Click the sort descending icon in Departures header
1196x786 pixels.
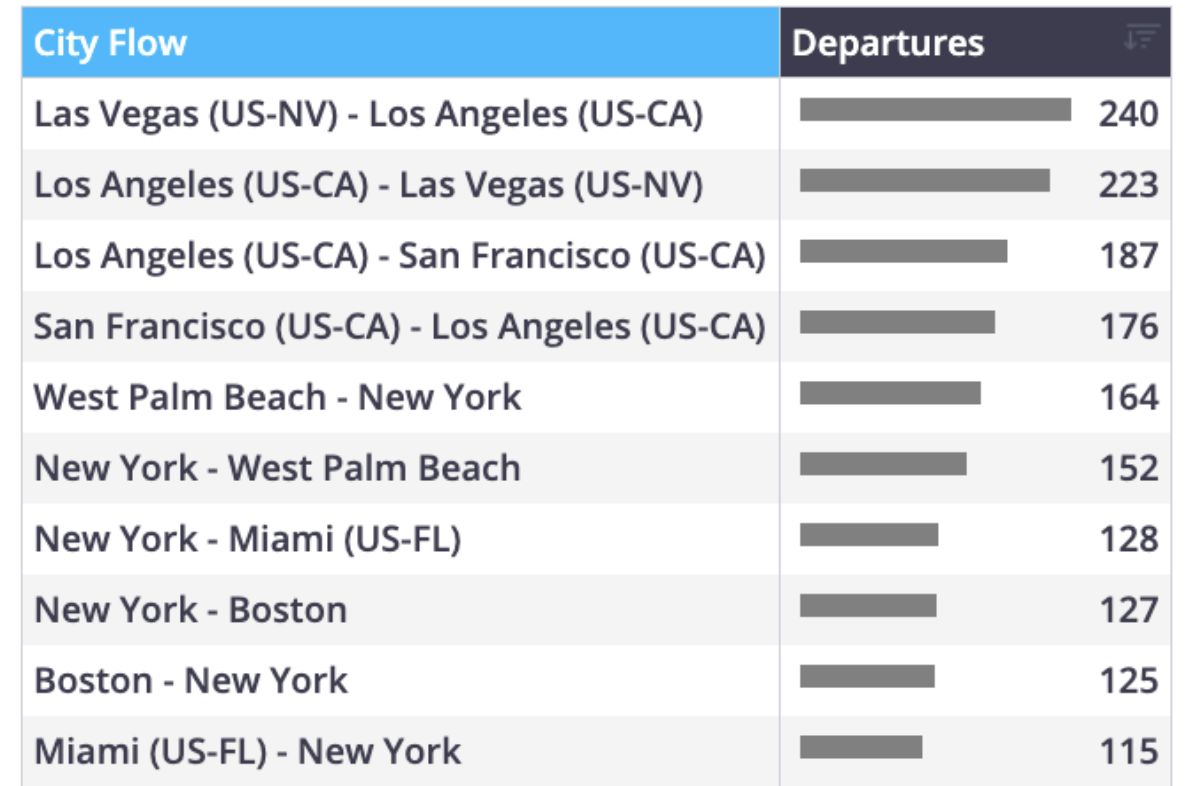click(1141, 37)
